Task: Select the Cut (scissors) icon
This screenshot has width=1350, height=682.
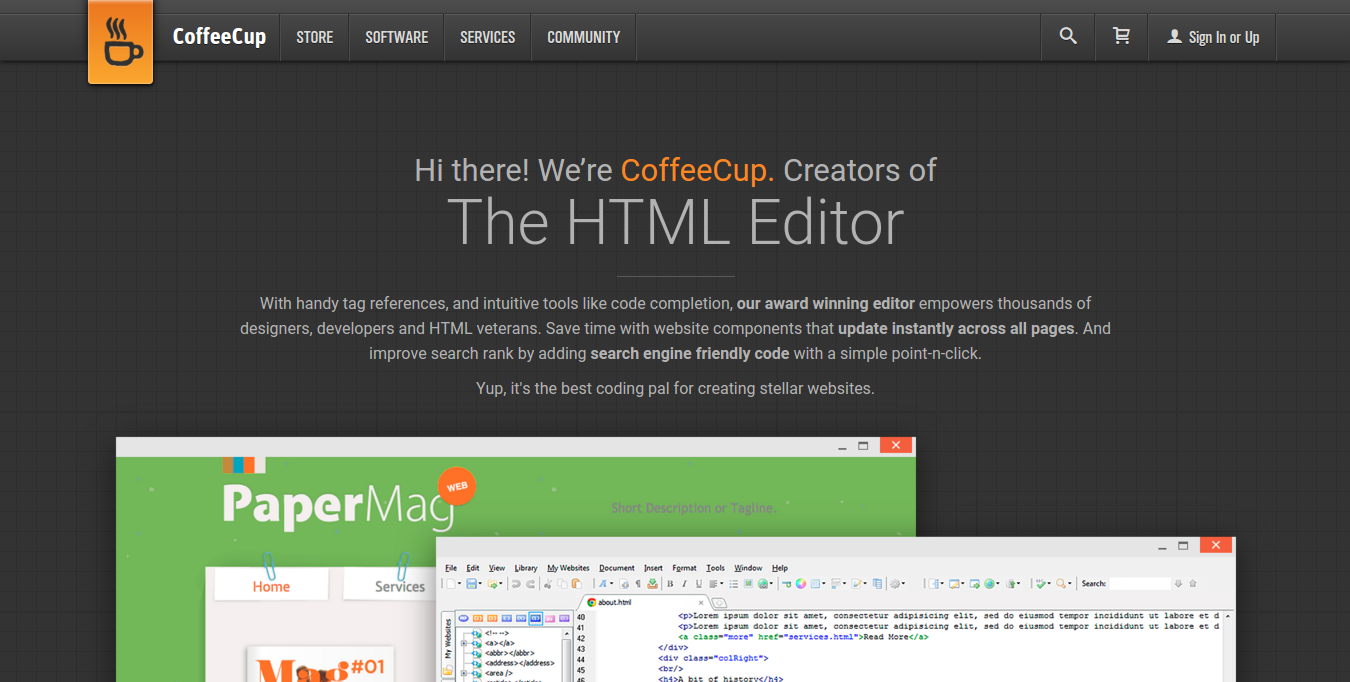Action: click(x=548, y=583)
